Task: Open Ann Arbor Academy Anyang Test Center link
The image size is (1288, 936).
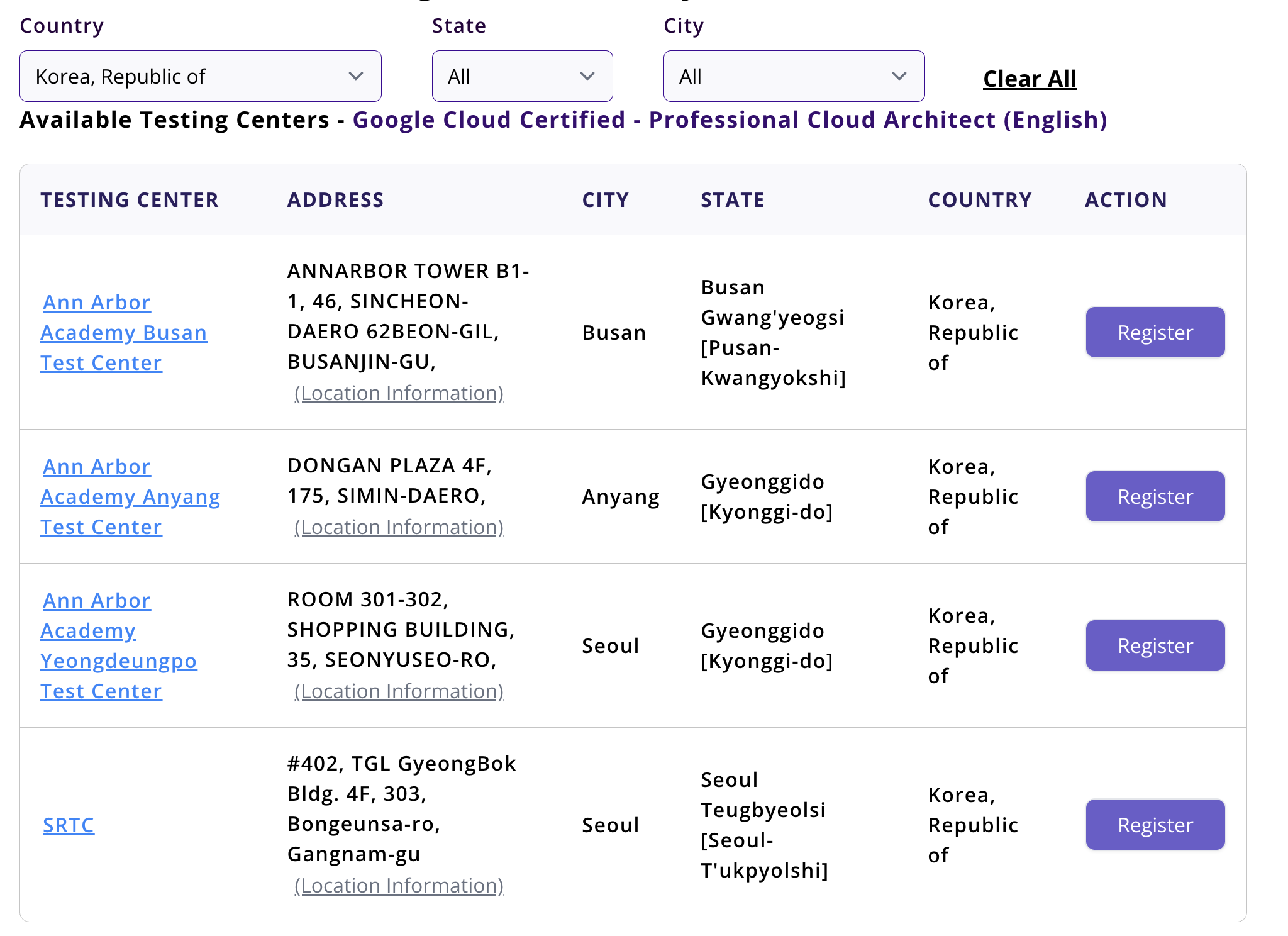Action: [130, 496]
